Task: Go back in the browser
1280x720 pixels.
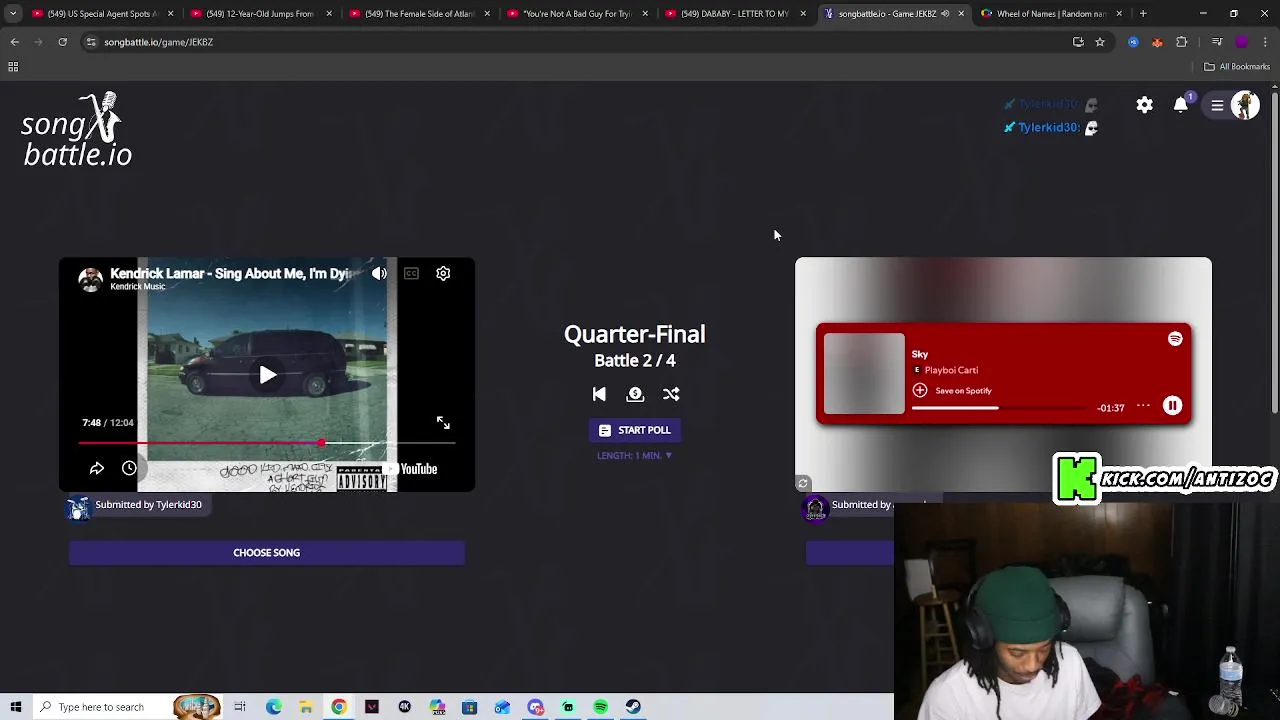Action: tap(15, 42)
